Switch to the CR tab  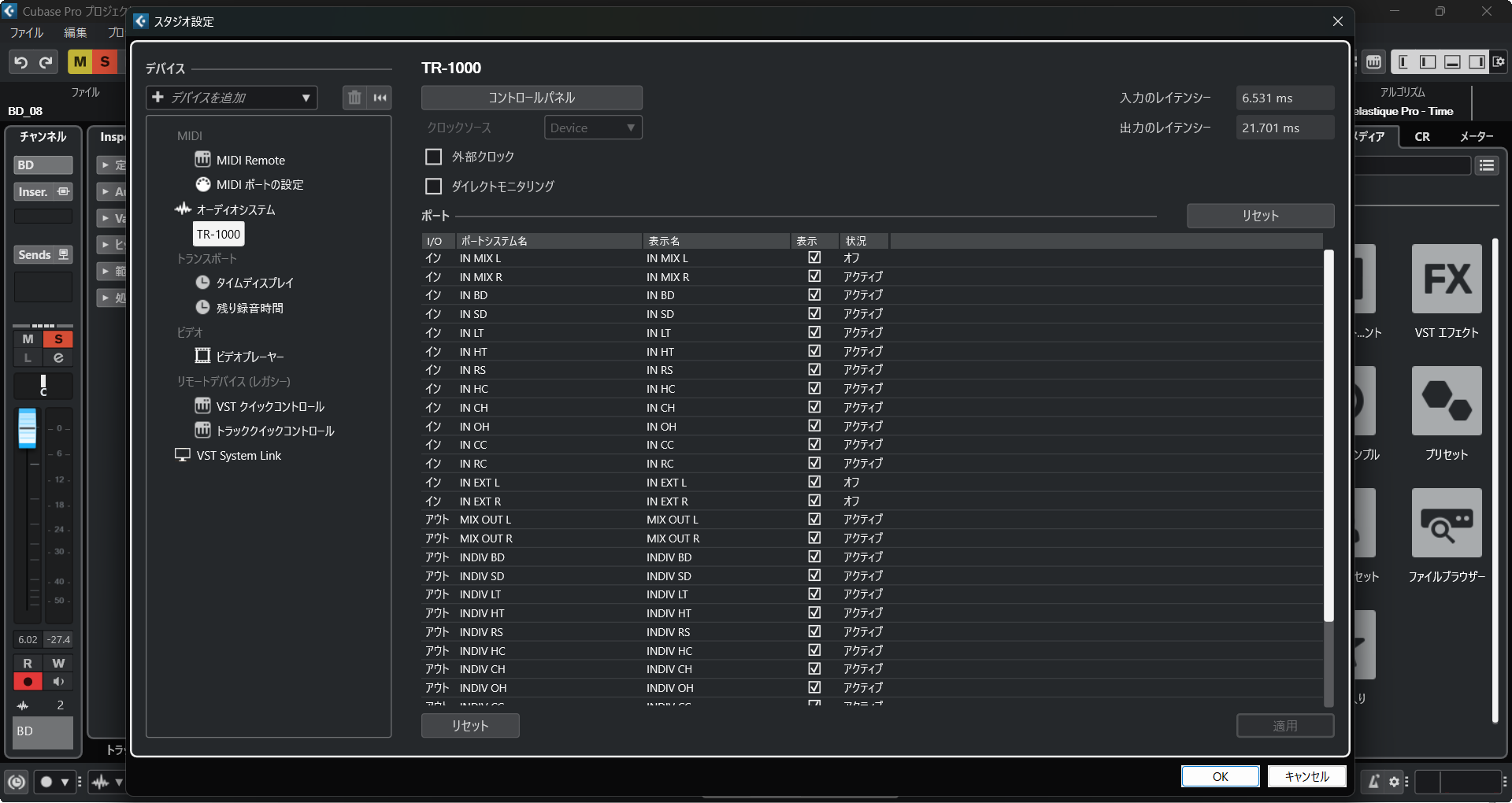[1421, 136]
